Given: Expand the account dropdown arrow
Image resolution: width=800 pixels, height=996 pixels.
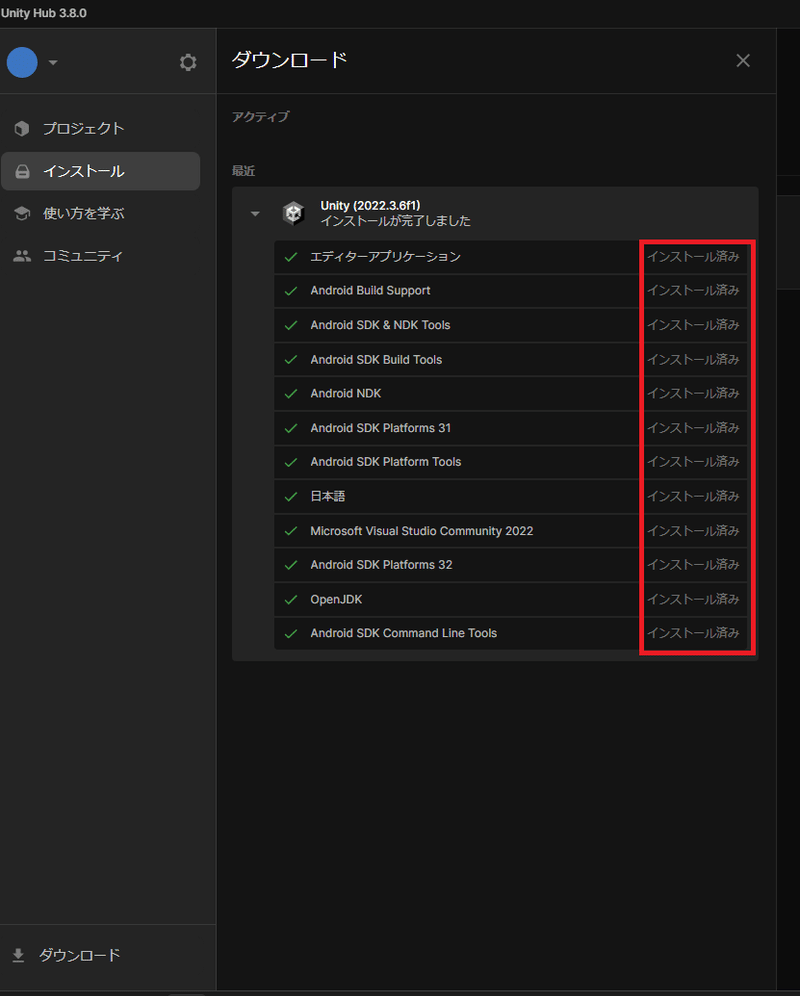Looking at the screenshot, I should click(53, 62).
